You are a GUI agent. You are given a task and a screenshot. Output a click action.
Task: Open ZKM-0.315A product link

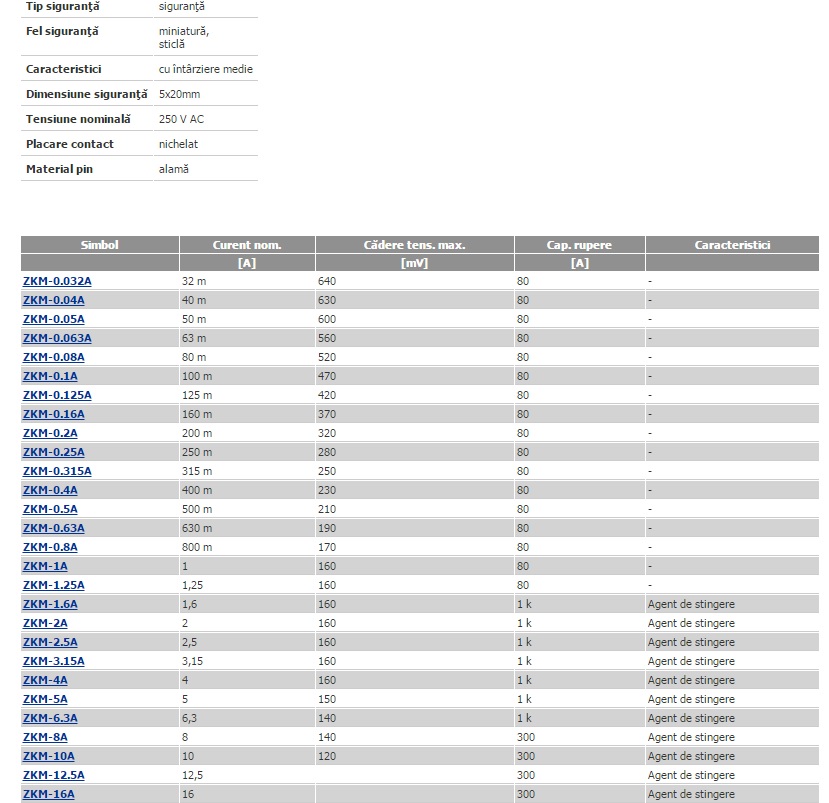pyautogui.click(x=57, y=471)
